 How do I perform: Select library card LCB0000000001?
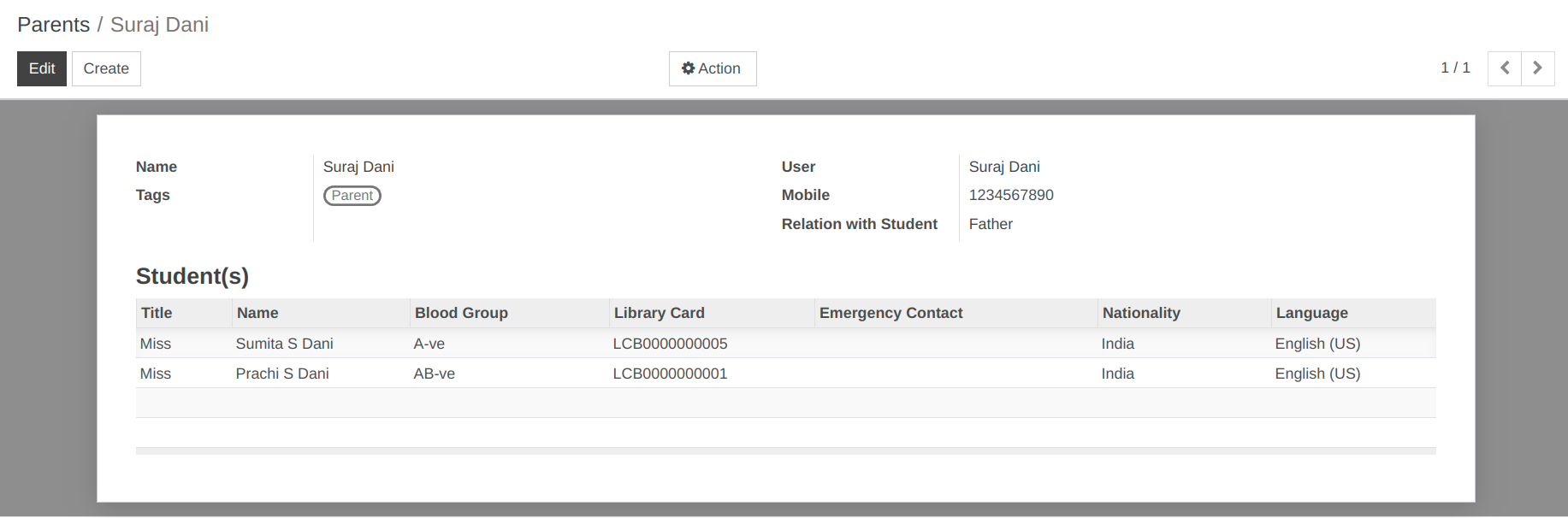tap(670, 374)
